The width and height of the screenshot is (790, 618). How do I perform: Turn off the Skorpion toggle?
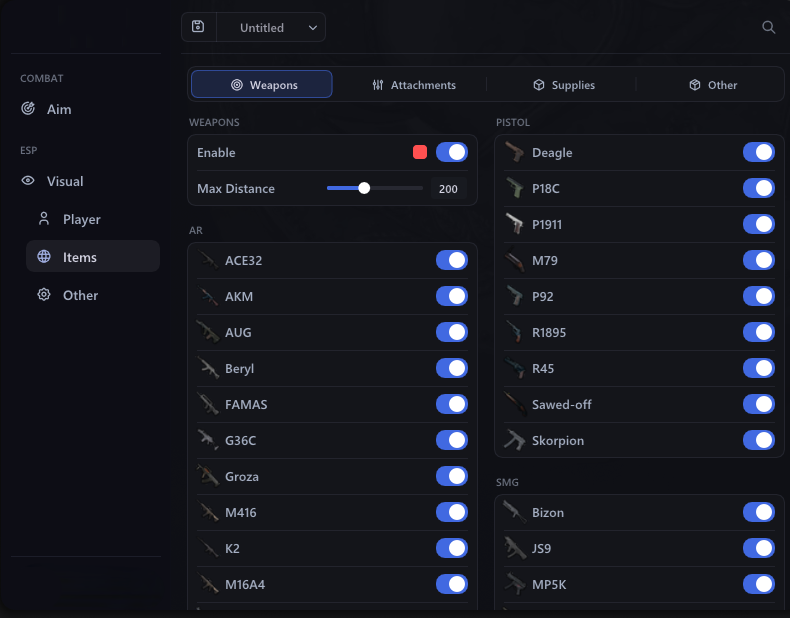(758, 440)
